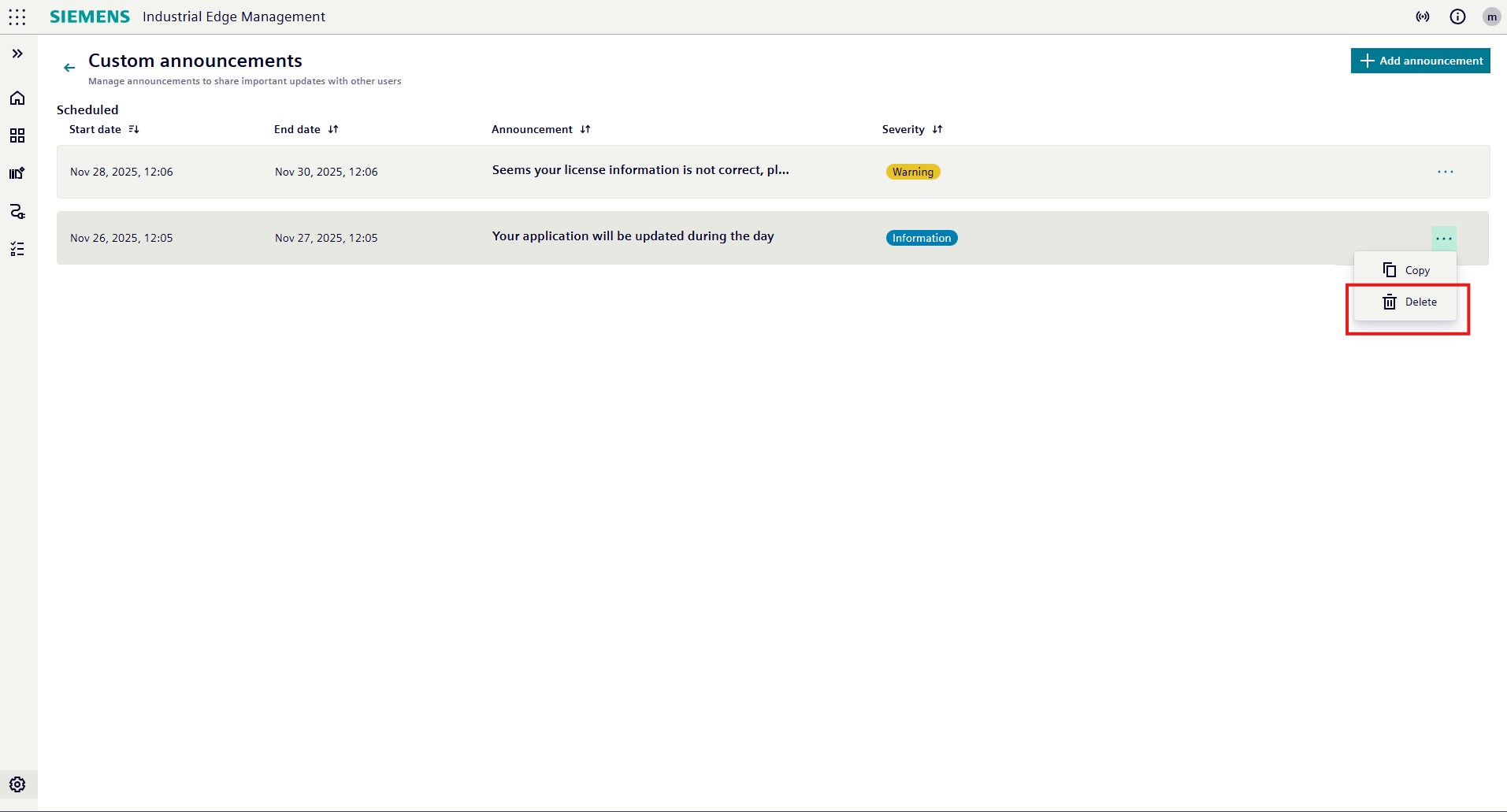Open the user profile avatar
This screenshot has height=812, width=1507.
point(1491,17)
